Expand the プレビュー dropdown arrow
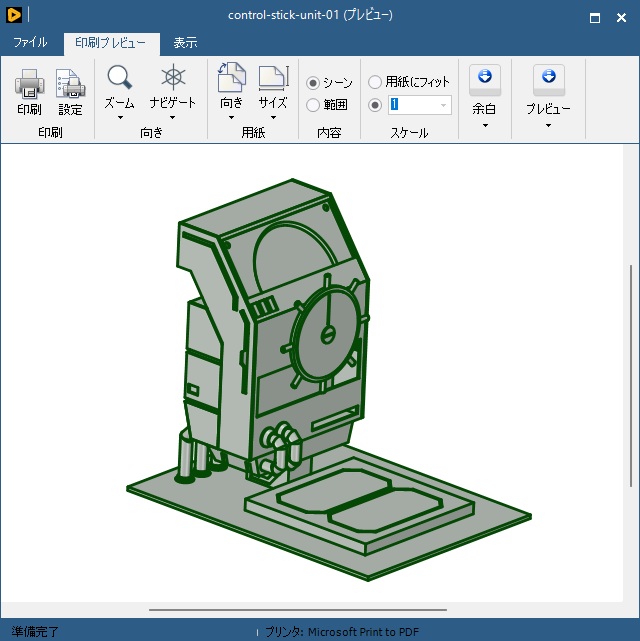Screen dimensions: 640x641 [x=548, y=126]
